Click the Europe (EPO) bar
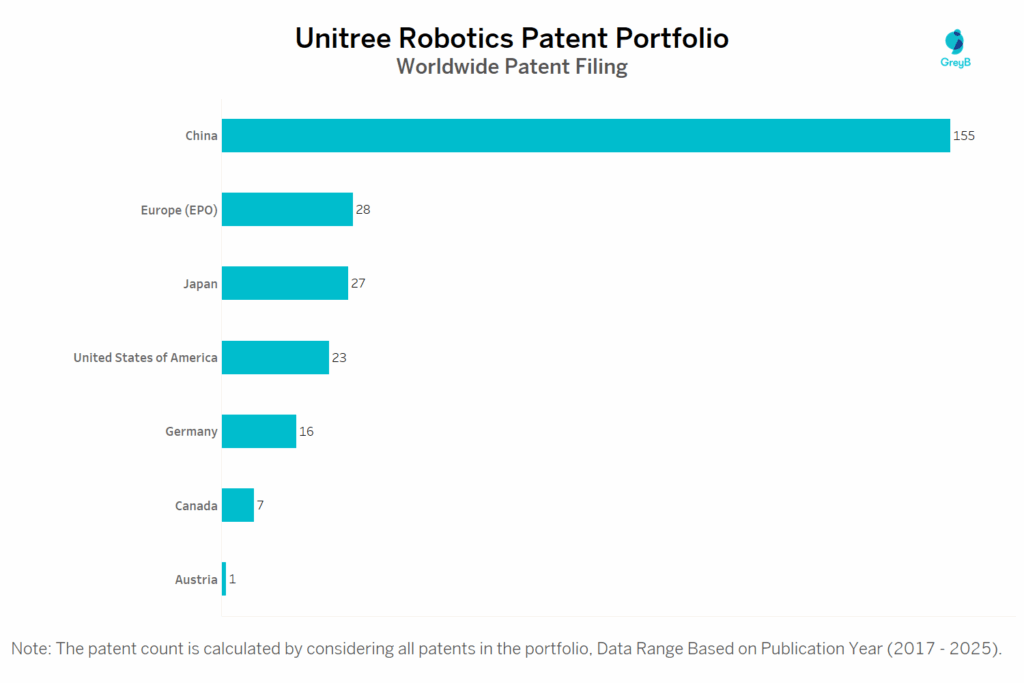1024x683 pixels. 287,210
